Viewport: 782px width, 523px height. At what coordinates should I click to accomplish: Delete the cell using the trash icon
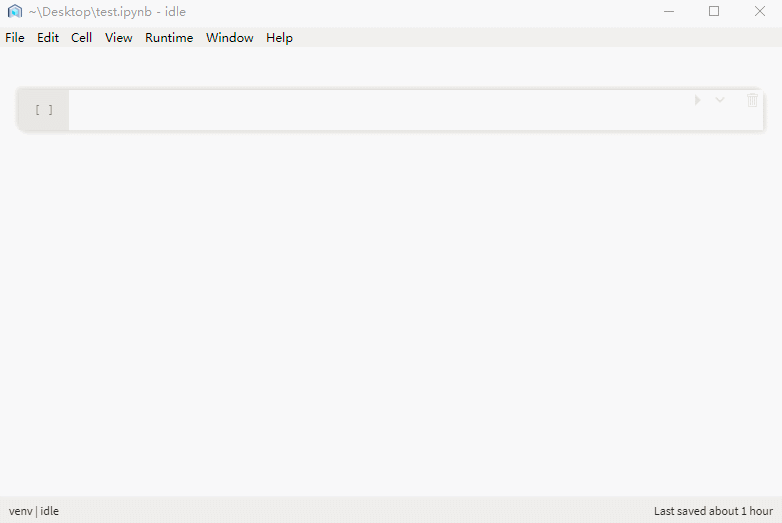[x=752, y=100]
